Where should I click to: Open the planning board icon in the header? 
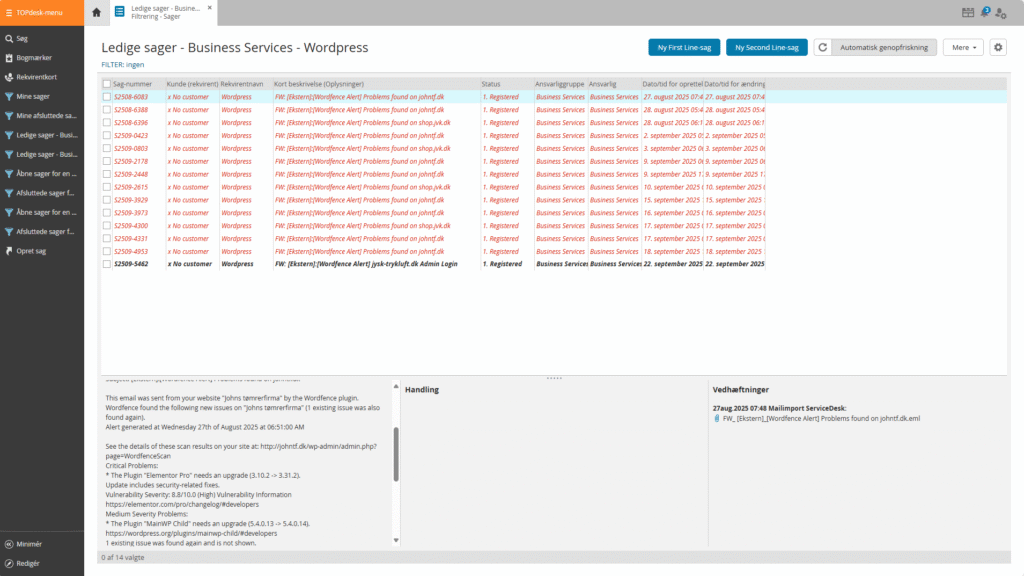(x=966, y=11)
